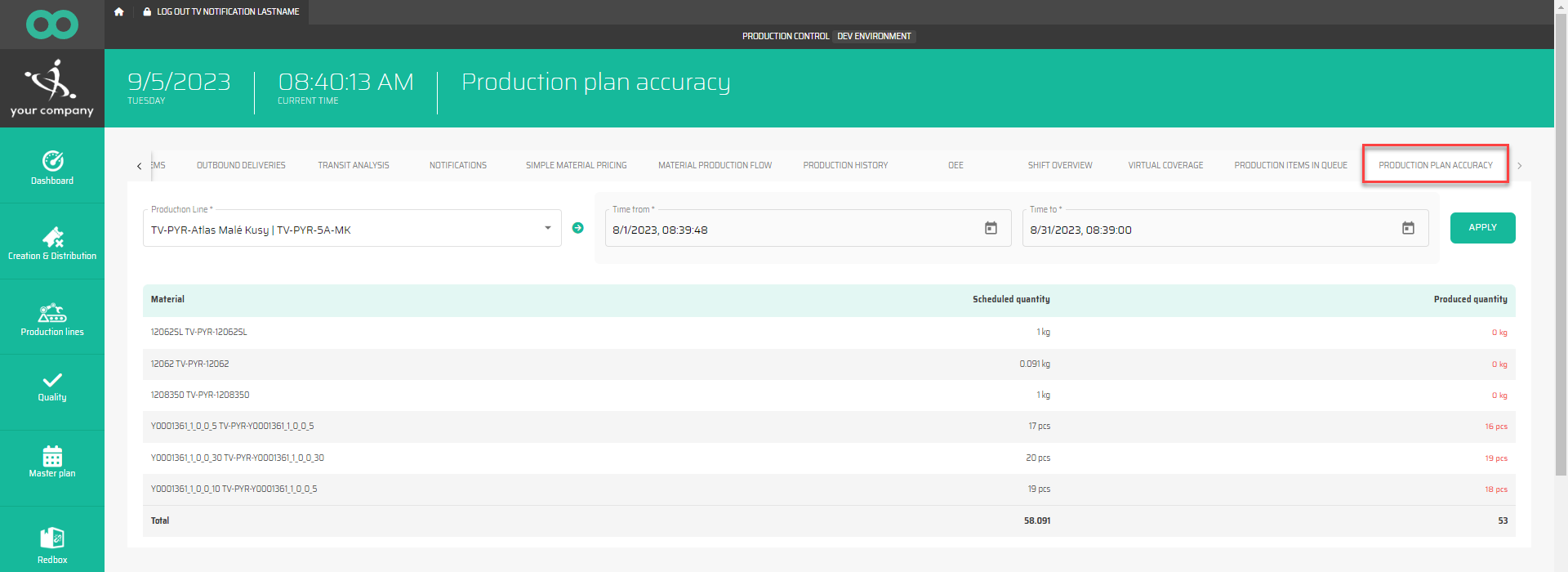Switch to Shift Overview tab
The image size is (1568, 572).
tap(1059, 165)
